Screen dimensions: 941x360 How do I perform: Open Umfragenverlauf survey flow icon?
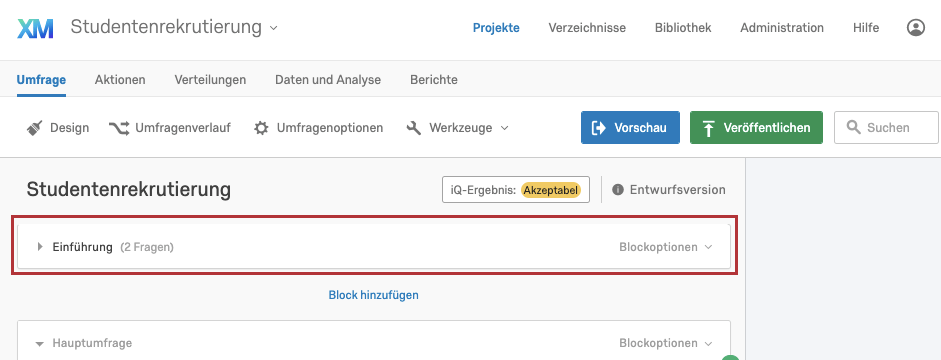[118, 128]
